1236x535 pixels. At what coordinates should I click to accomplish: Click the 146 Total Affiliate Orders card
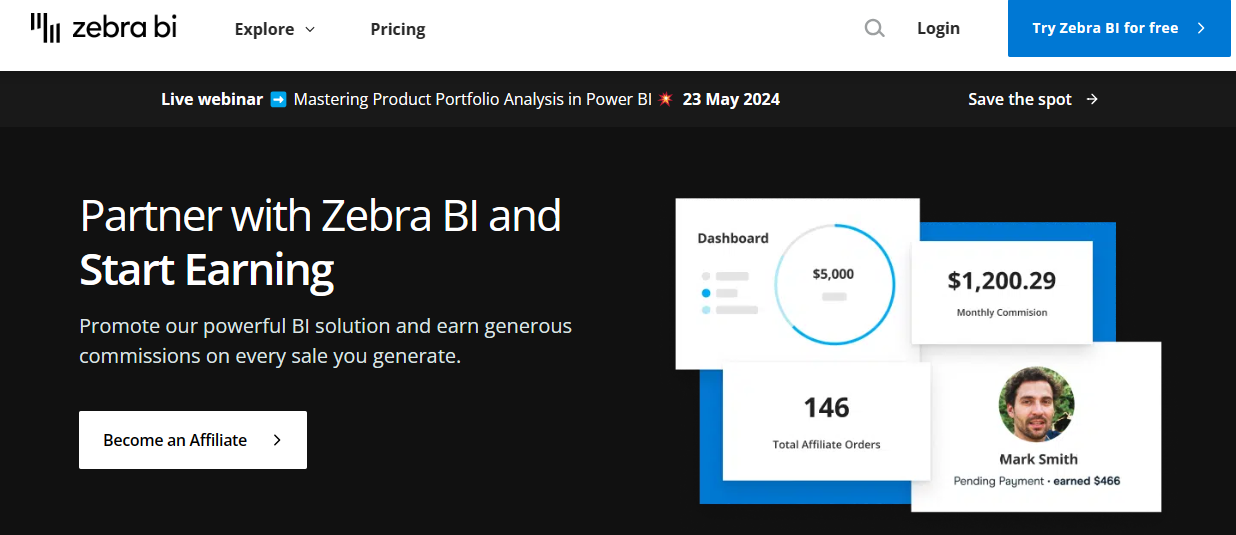coord(827,420)
